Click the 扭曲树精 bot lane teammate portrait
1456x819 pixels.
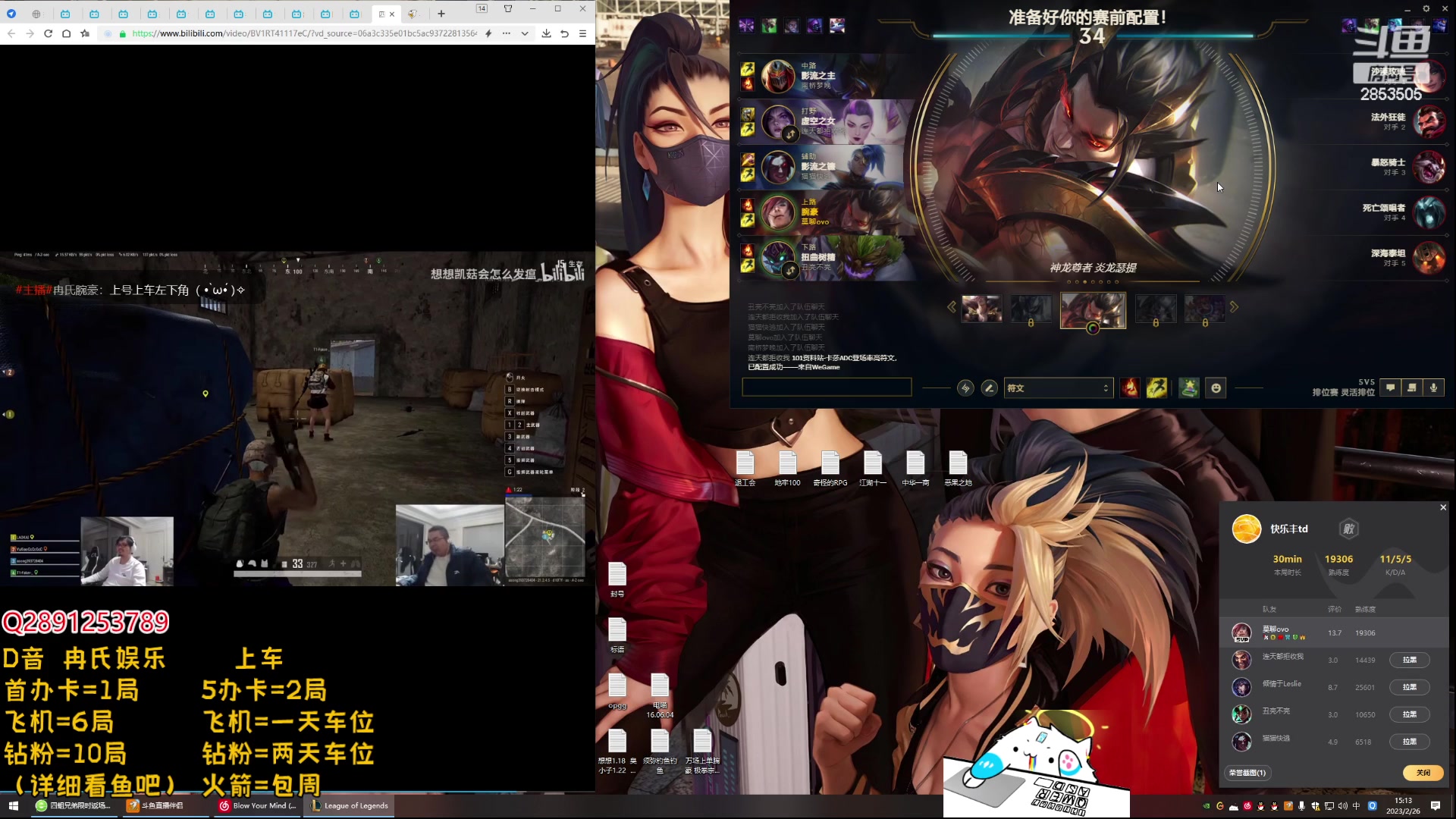coord(778,258)
